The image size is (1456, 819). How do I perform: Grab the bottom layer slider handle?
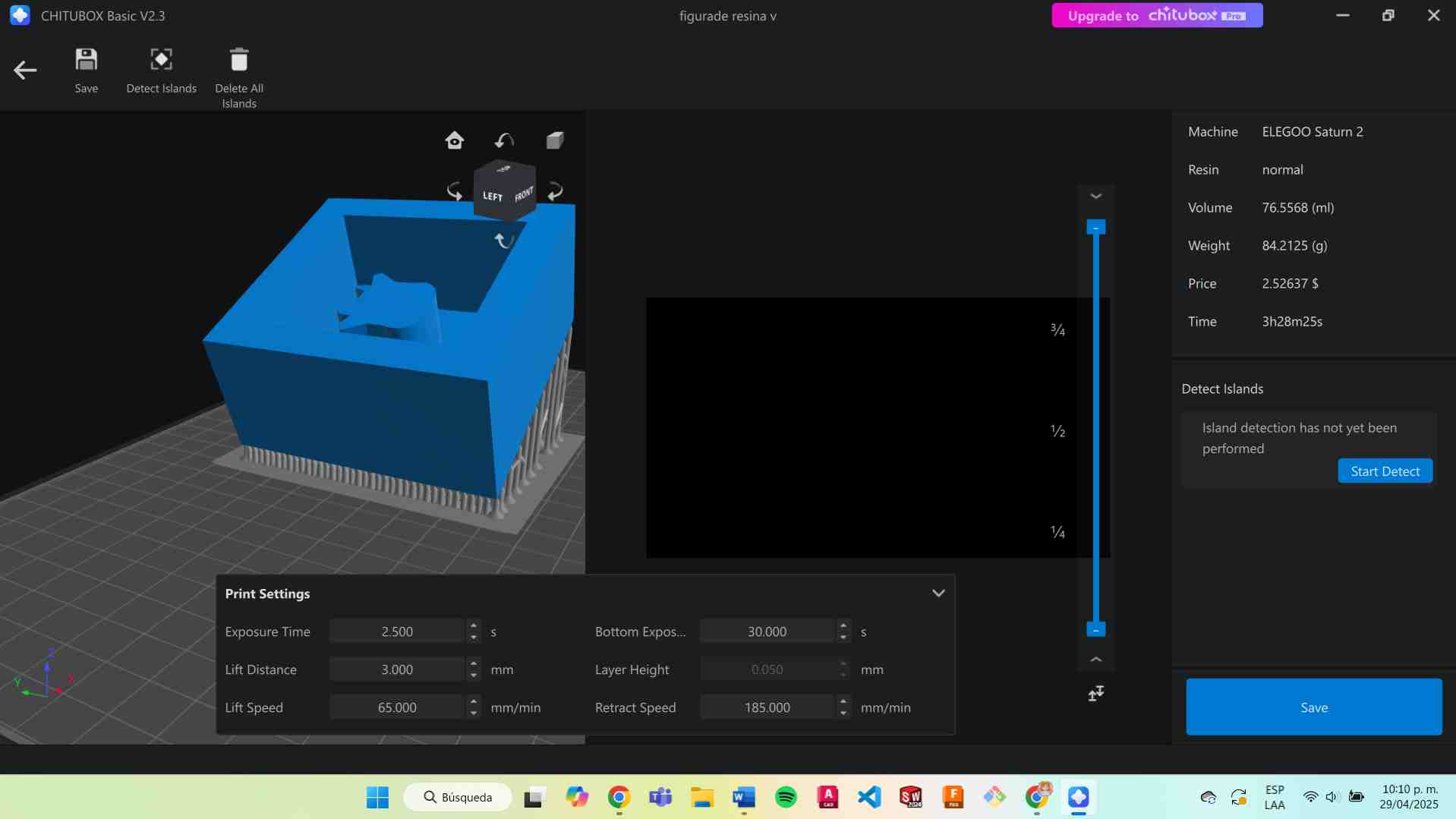pos(1096,629)
